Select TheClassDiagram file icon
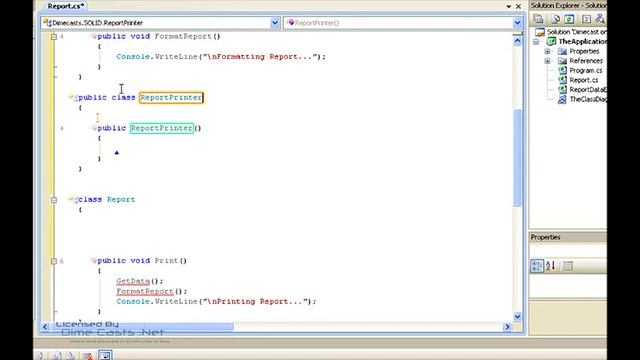Image resolution: width=640 pixels, height=360 pixels. [x=562, y=99]
